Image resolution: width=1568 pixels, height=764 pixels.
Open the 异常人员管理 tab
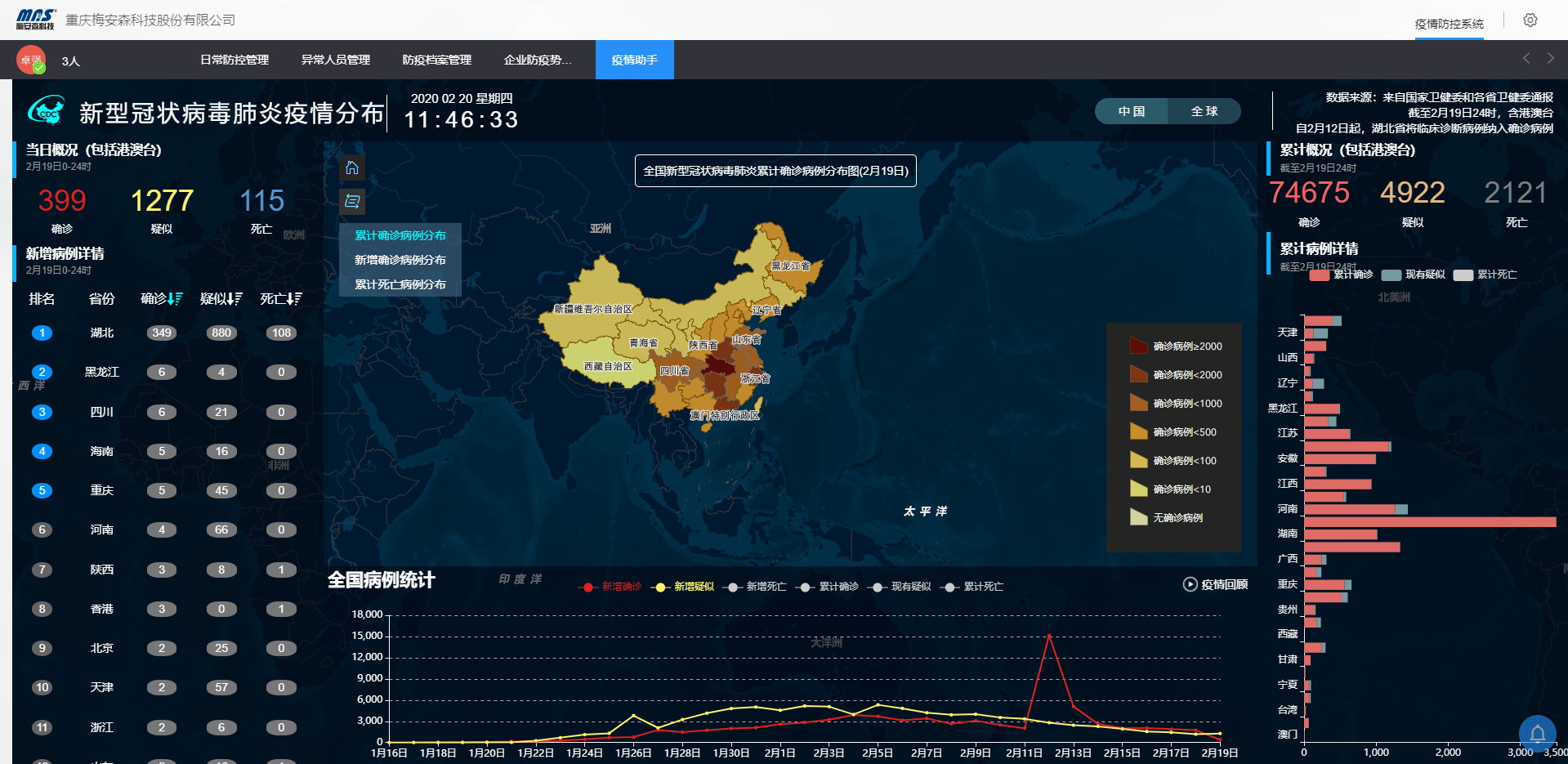(335, 60)
